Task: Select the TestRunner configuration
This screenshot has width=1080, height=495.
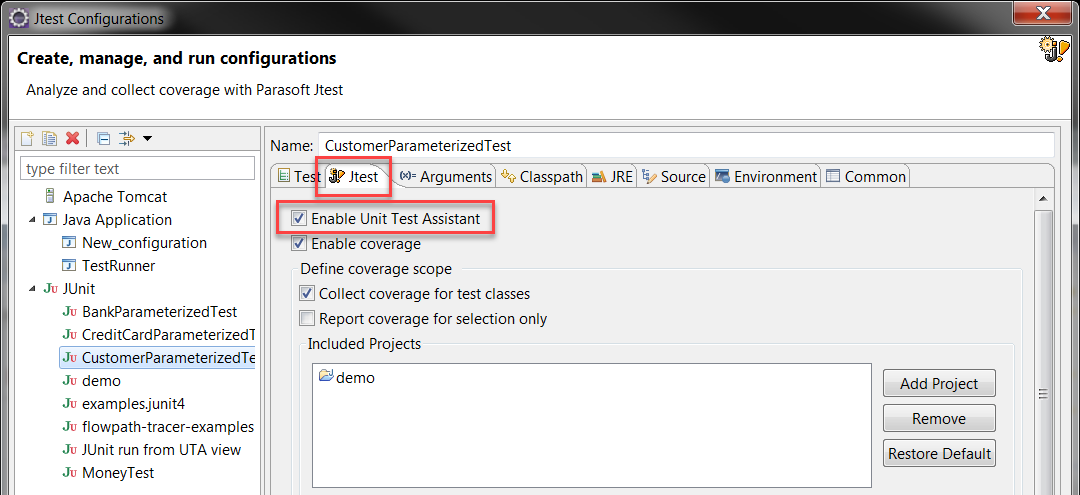Action: [x=118, y=265]
